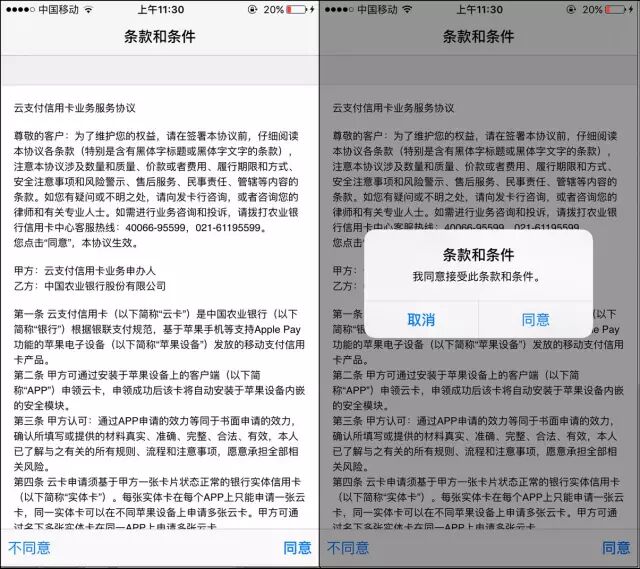The height and width of the screenshot is (569, 640).
Task: Tap 同意 in the 条款和条件 alert dialog
Action: point(535,320)
